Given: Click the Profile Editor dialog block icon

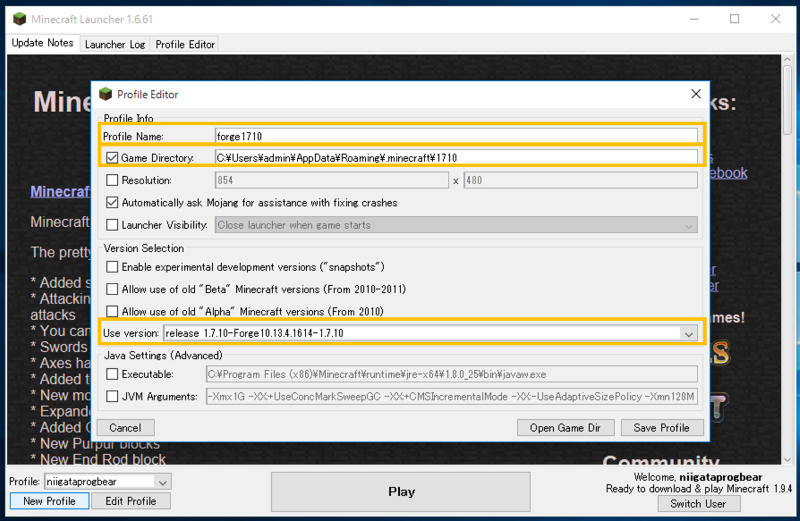Looking at the screenshot, I should tap(105, 94).
